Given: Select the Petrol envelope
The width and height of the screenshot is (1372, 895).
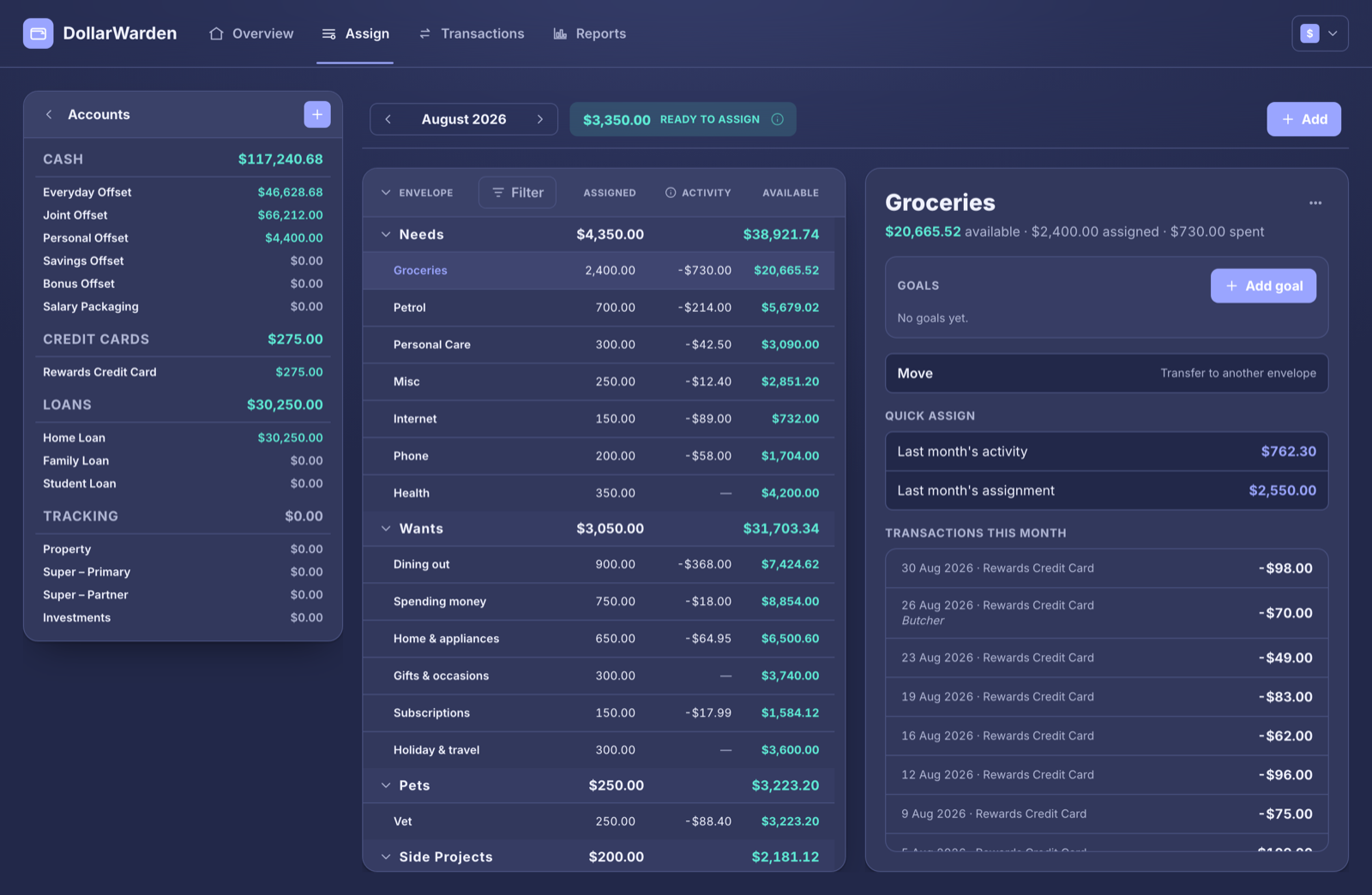Looking at the screenshot, I should pos(599,307).
